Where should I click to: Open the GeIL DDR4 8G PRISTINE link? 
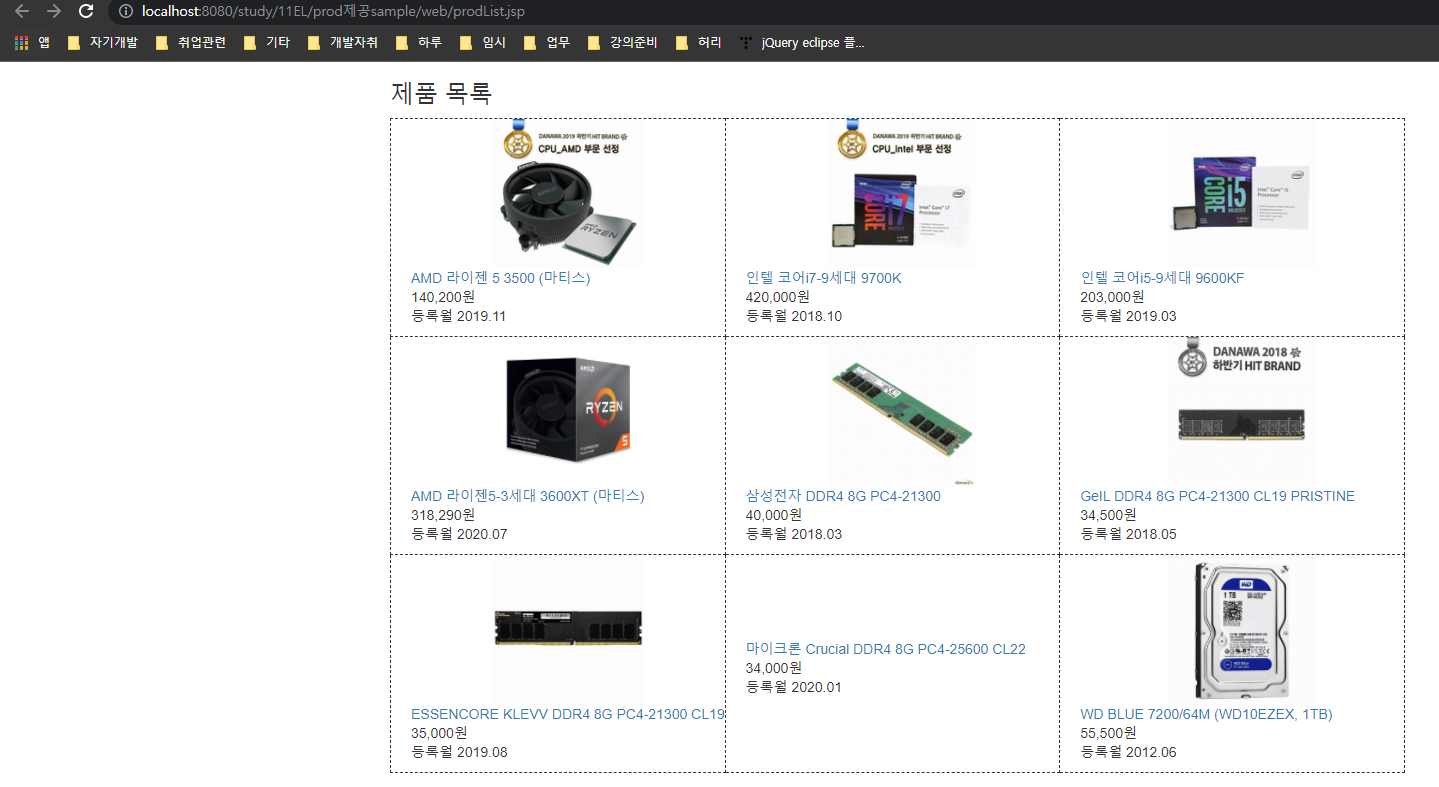1218,496
